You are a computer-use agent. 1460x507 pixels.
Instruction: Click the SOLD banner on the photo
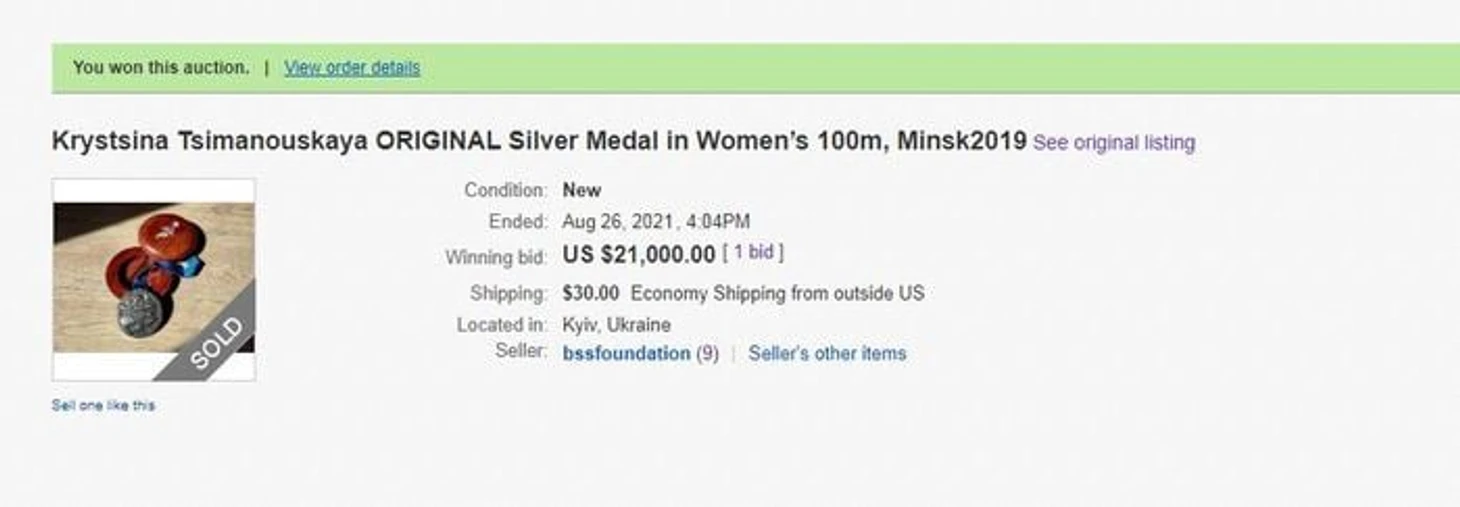click(x=214, y=342)
